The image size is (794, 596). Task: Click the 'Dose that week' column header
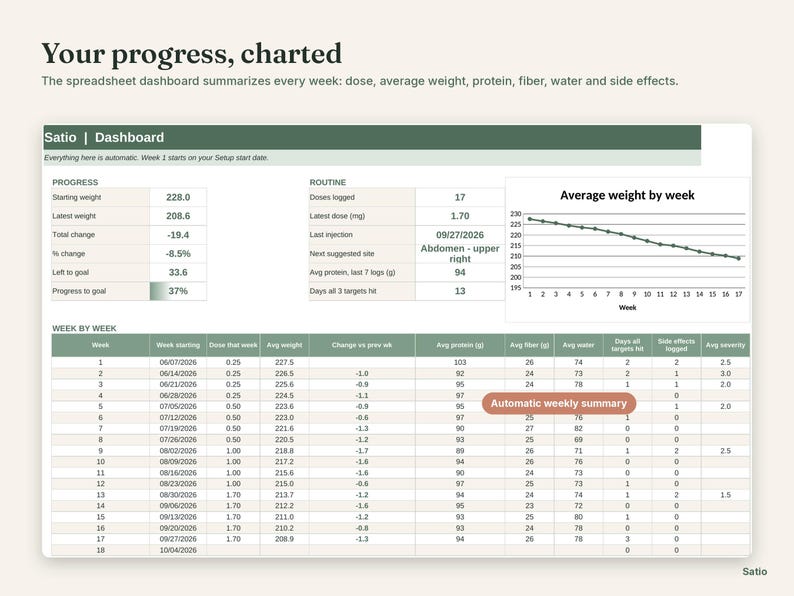click(233, 345)
